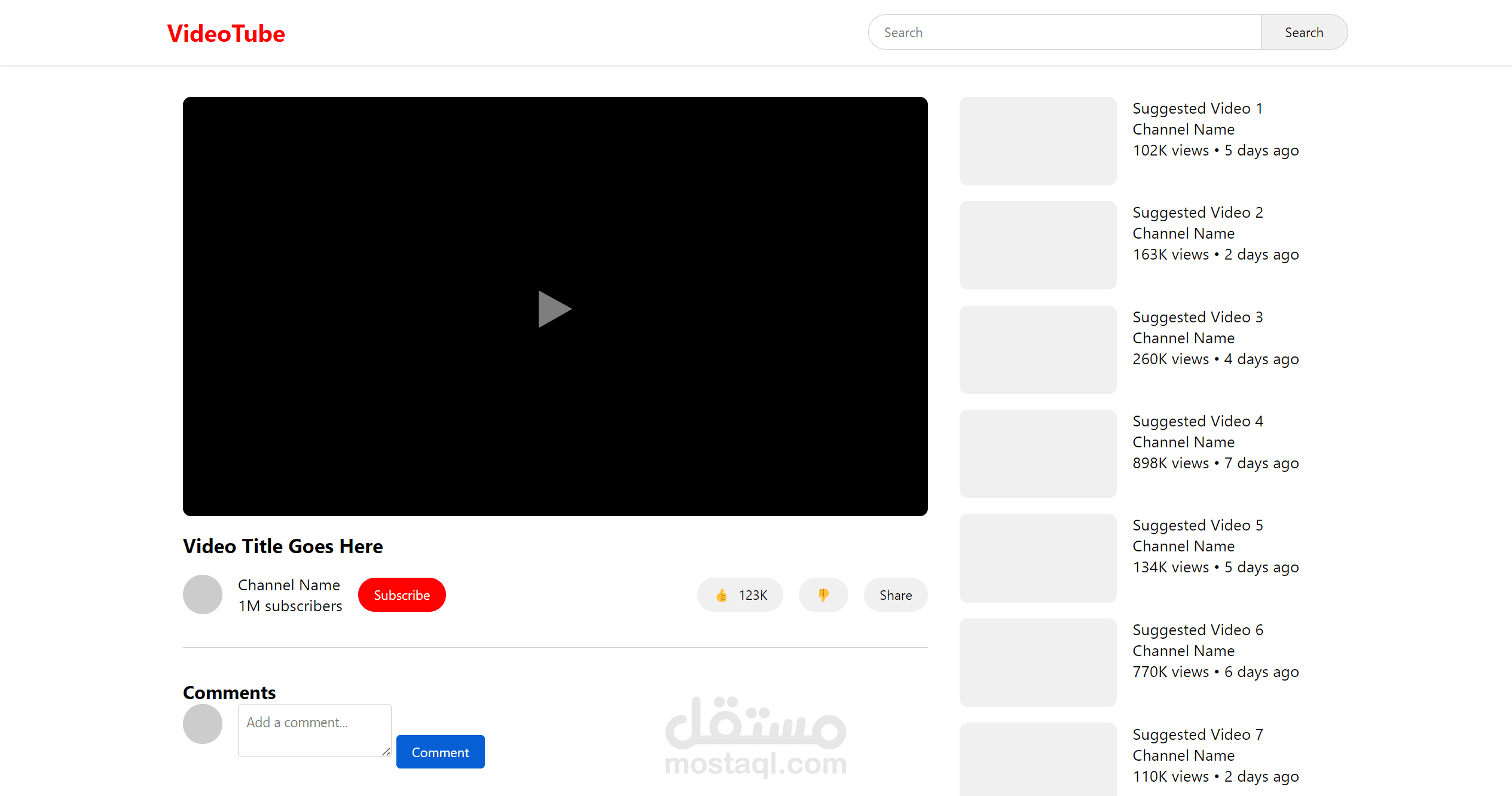
Task: Play the video with the play icon
Action: 555,309
